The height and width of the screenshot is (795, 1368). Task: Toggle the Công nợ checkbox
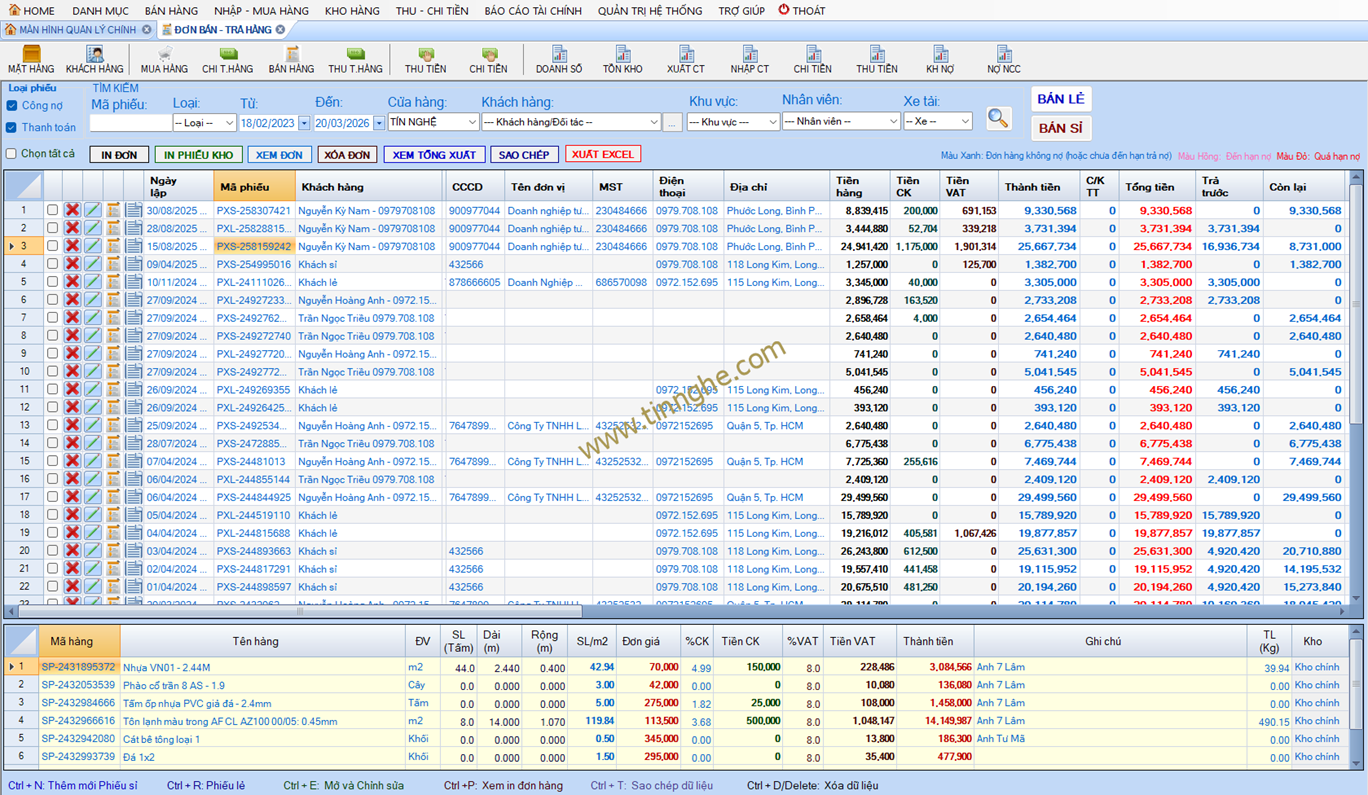pyautogui.click(x=12, y=106)
